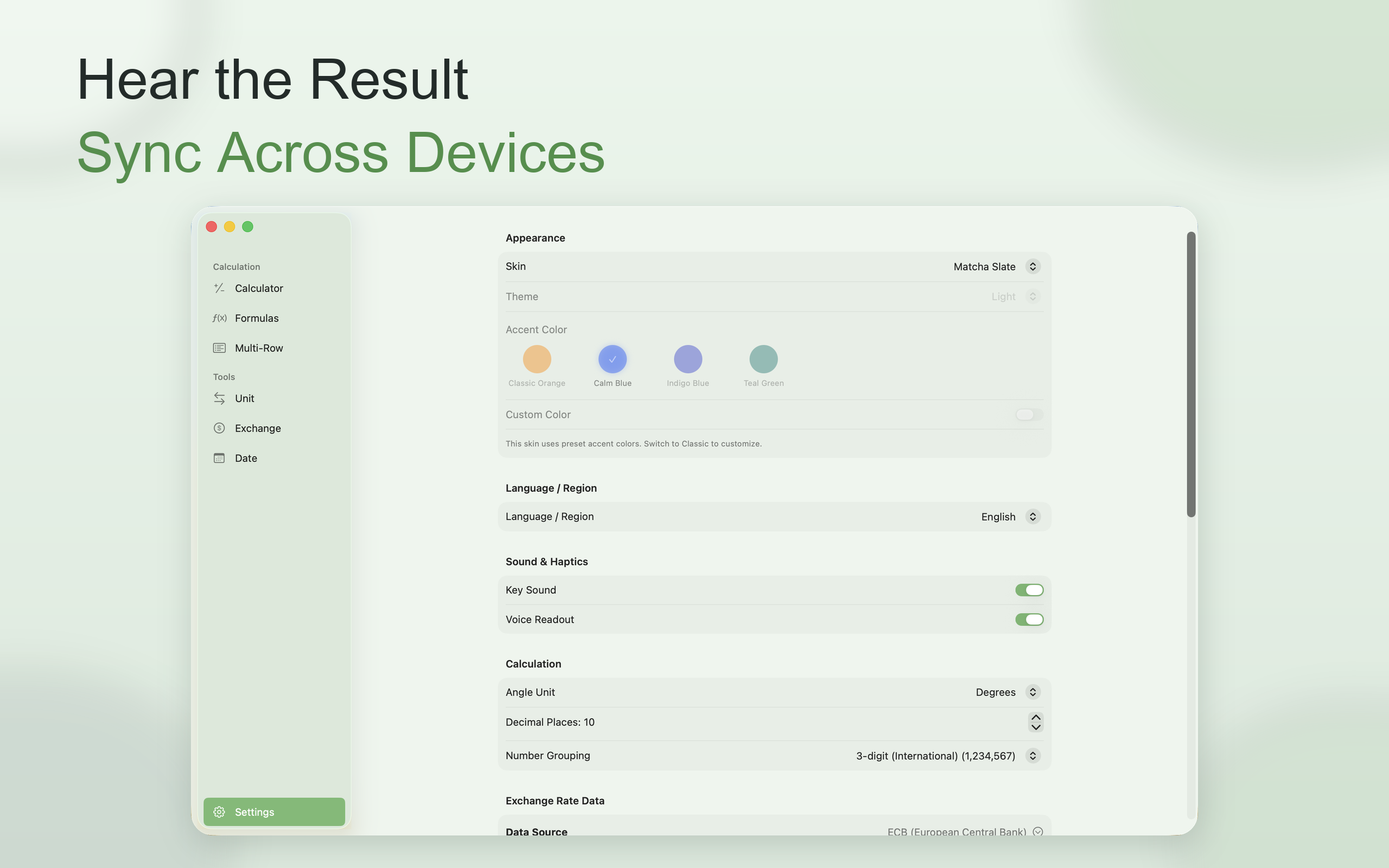This screenshot has height=868, width=1389.
Task: Click the Date calendar icon
Action: [219, 458]
